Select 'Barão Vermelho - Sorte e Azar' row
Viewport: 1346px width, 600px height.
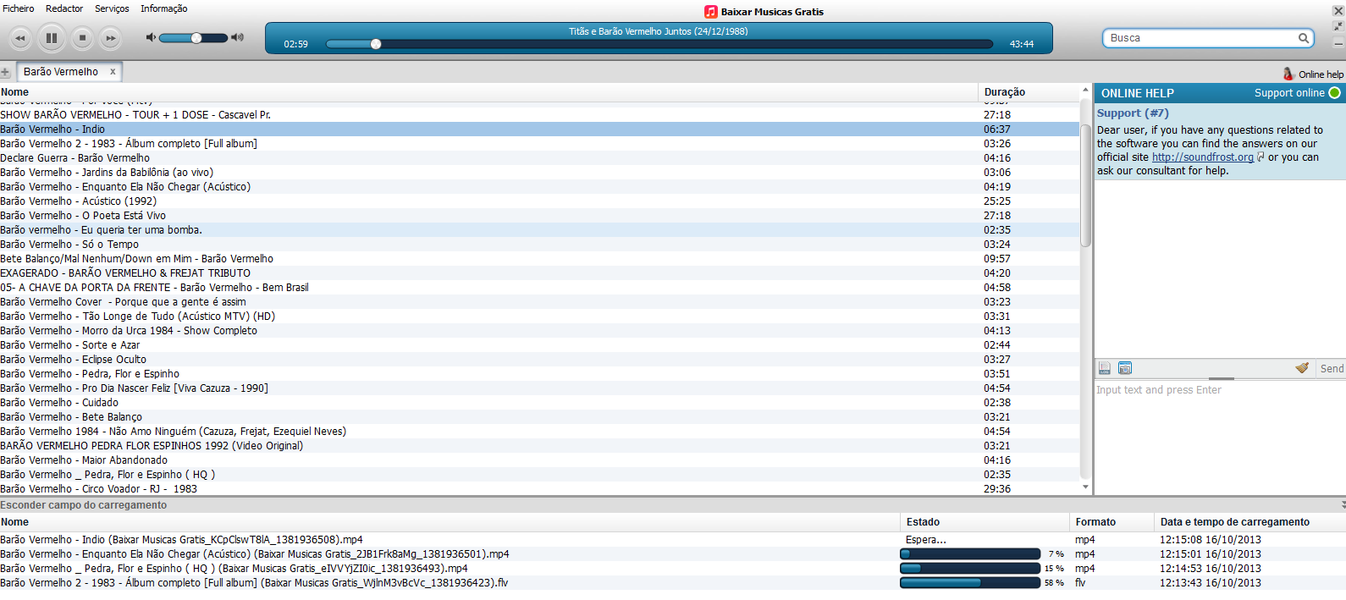pos(539,345)
